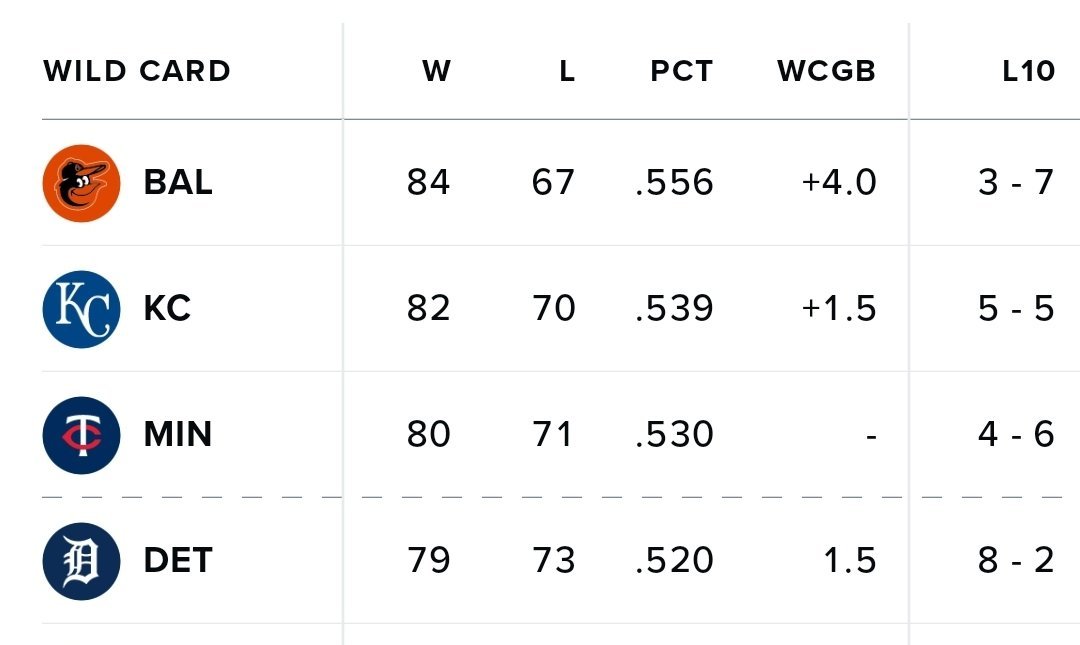Screen dimensions: 1080x645
Task: Select Baltimore's +4.0 wild card lead
Action: point(838,183)
